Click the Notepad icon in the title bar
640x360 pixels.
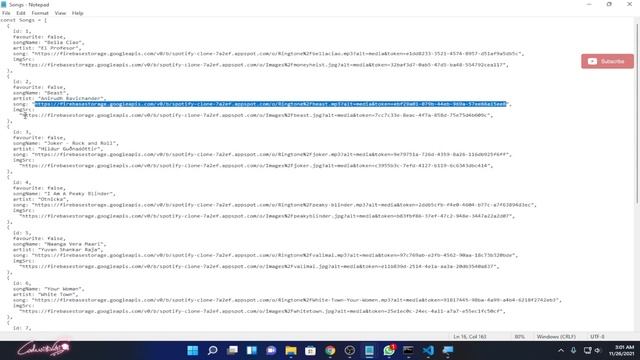4,4
